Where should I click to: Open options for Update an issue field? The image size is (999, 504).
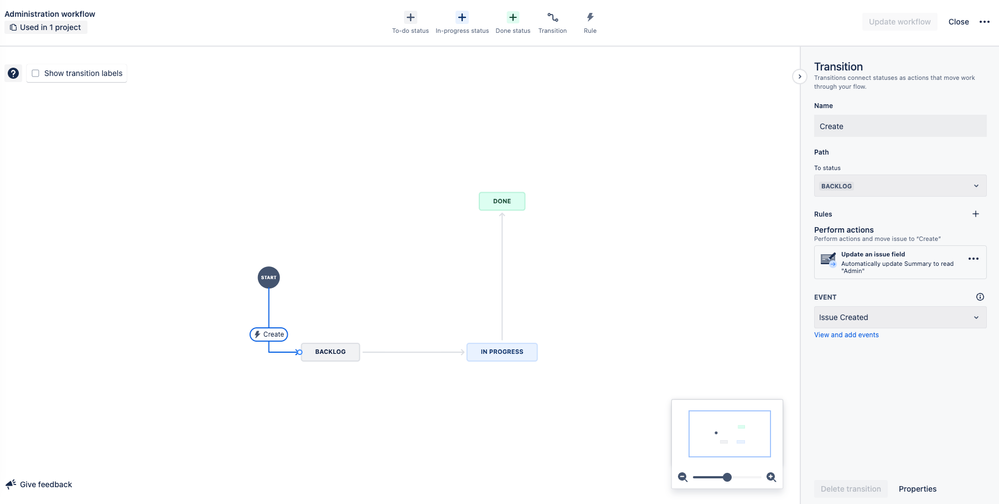pyautogui.click(x=973, y=259)
